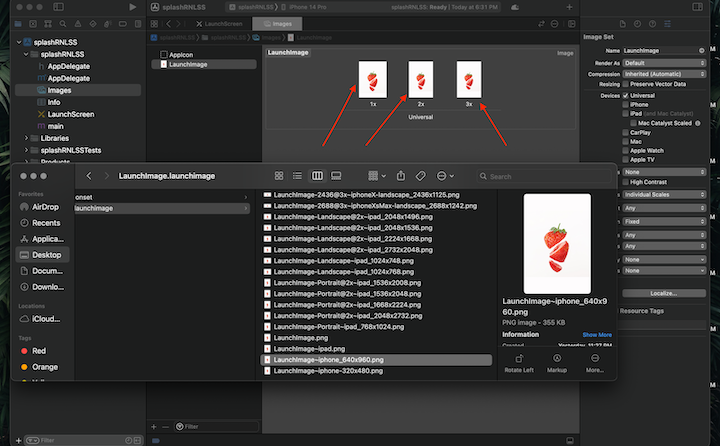The height and width of the screenshot is (446, 720).
Task: Switch Finder to column view
Action: tap(318, 176)
